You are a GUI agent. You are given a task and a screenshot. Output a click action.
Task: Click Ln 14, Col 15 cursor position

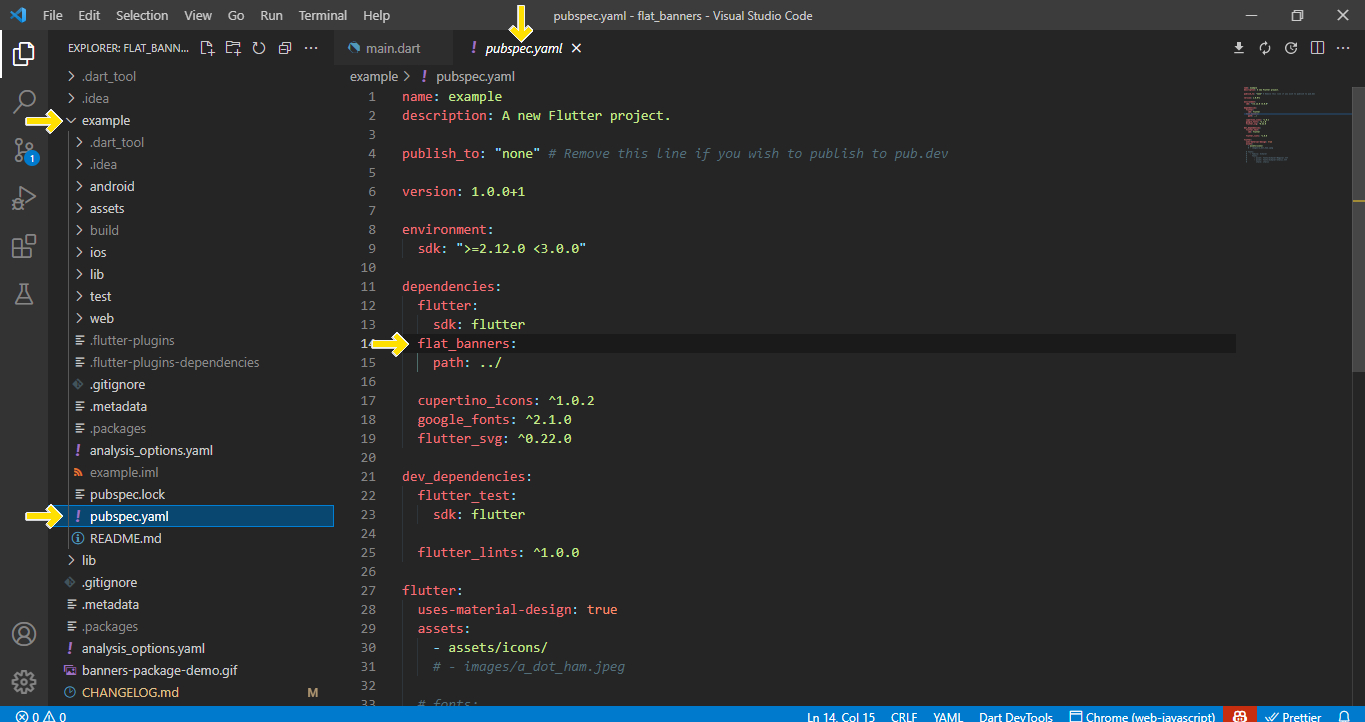[x=841, y=716]
